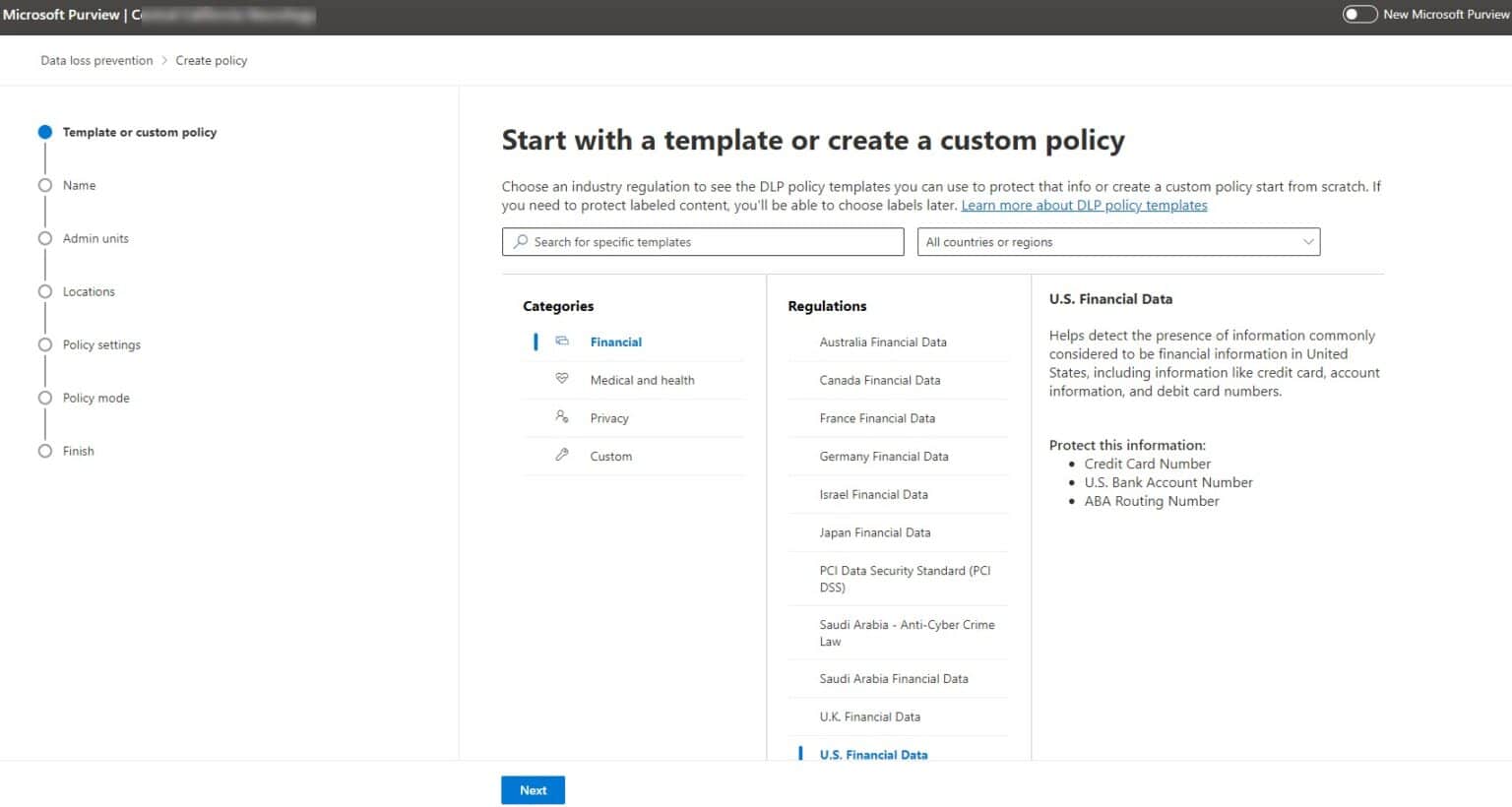Select the U.S. Financial Data regulation

(x=873, y=754)
